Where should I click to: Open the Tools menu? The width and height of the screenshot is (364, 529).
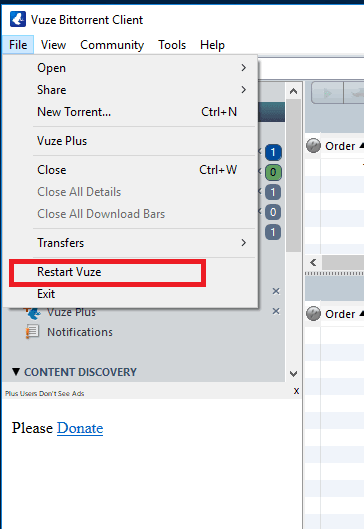click(172, 45)
